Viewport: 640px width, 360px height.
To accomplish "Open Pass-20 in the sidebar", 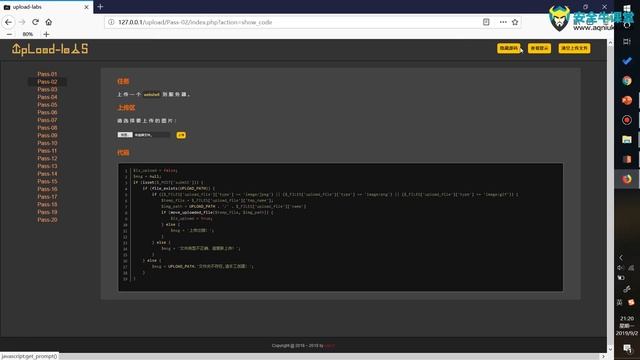I will point(47,220).
